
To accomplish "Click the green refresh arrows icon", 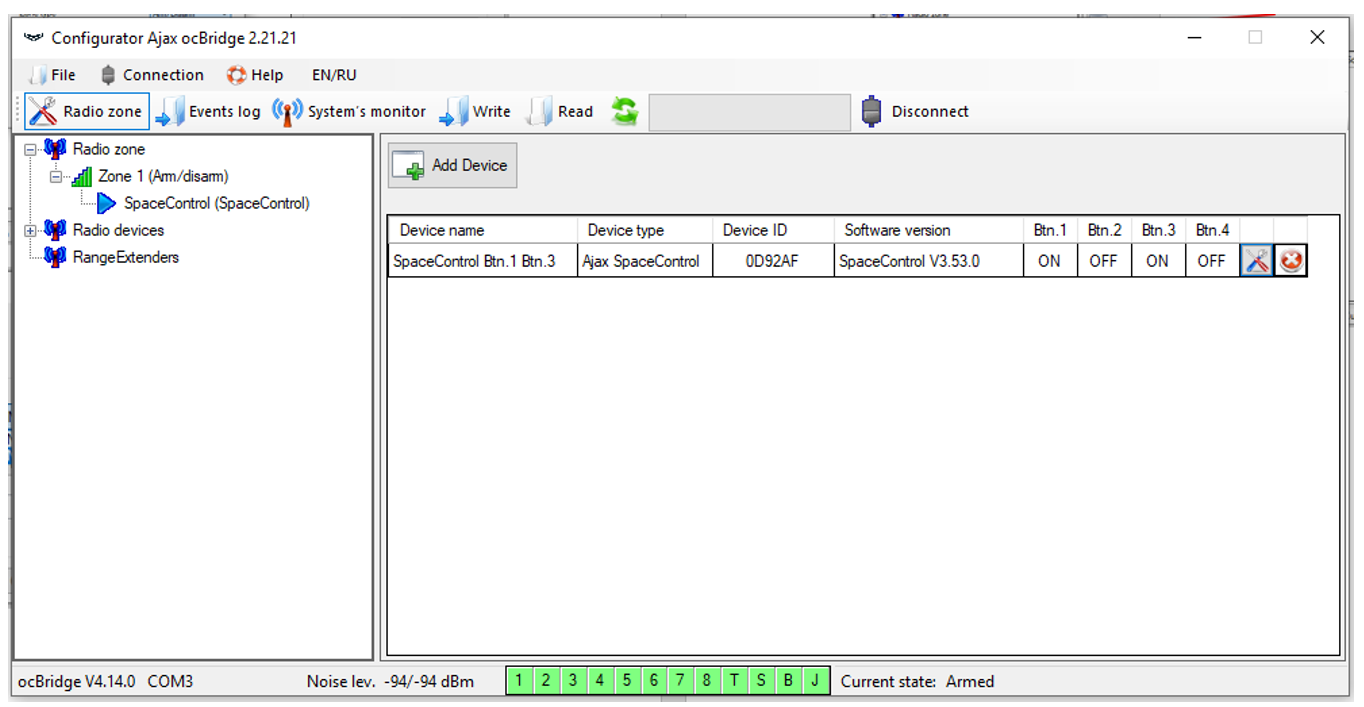I will pyautogui.click(x=625, y=111).
